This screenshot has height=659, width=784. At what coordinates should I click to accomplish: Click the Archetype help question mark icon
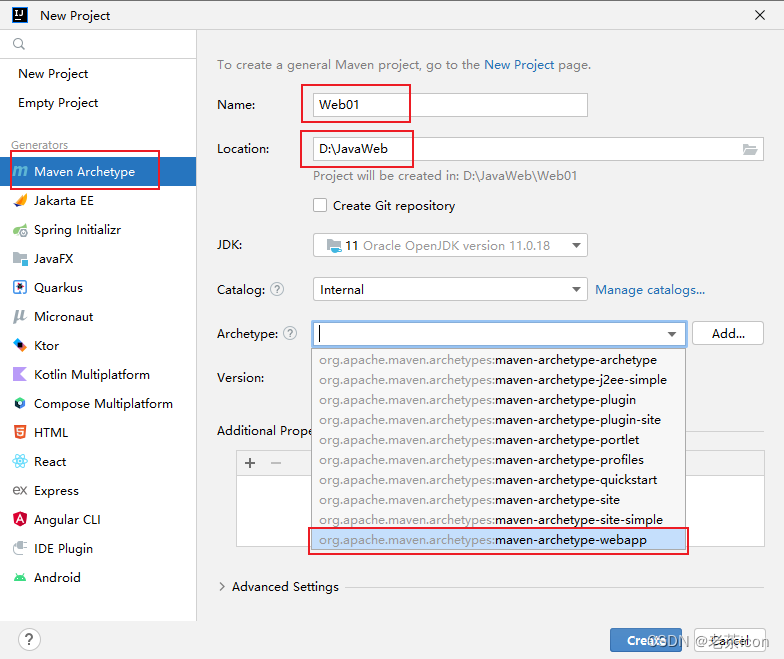(290, 334)
